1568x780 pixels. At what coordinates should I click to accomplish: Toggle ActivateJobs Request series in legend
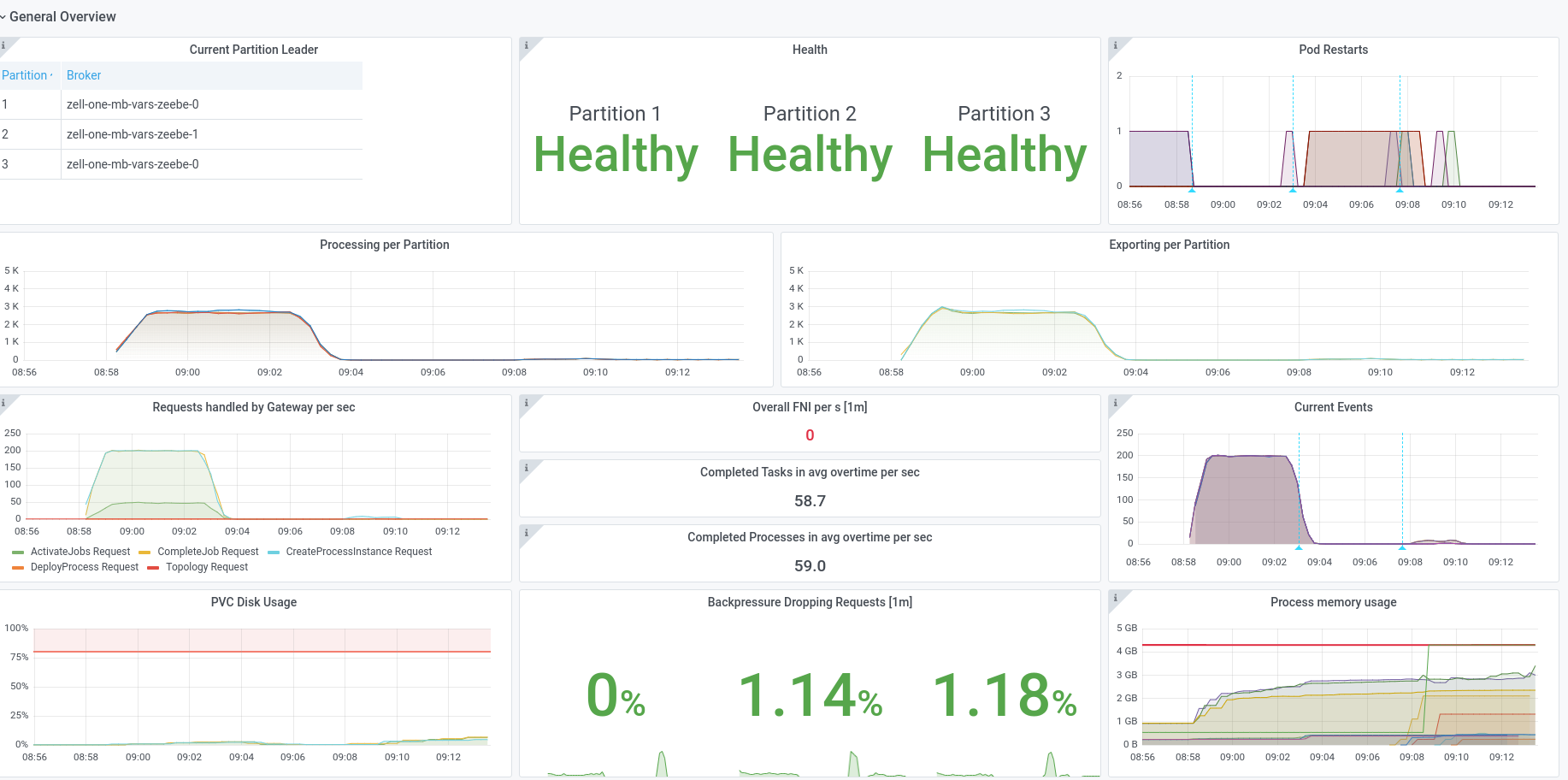pyautogui.click(x=80, y=552)
